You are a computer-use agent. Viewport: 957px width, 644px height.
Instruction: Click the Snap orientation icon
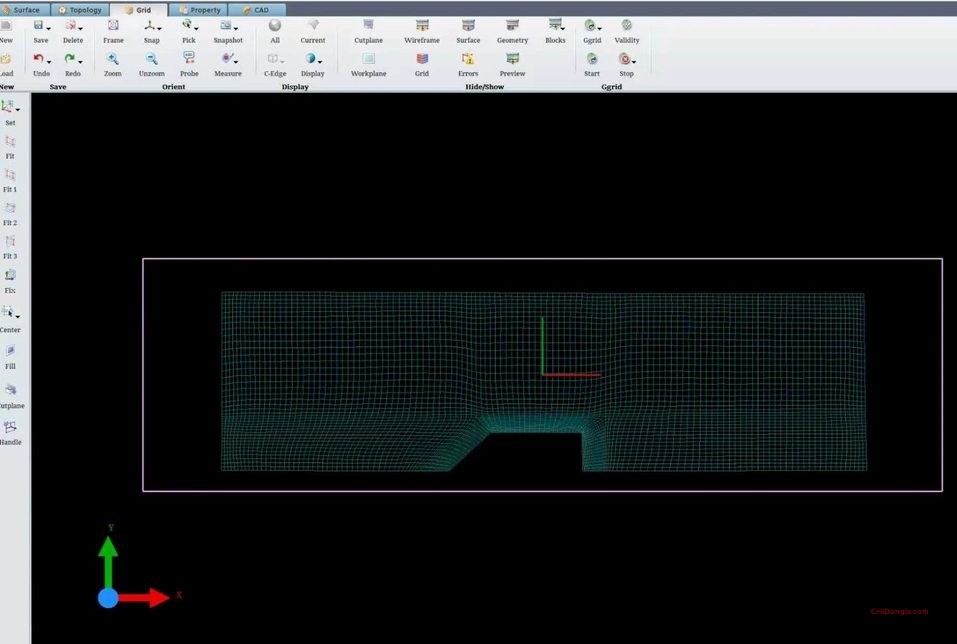[150, 25]
